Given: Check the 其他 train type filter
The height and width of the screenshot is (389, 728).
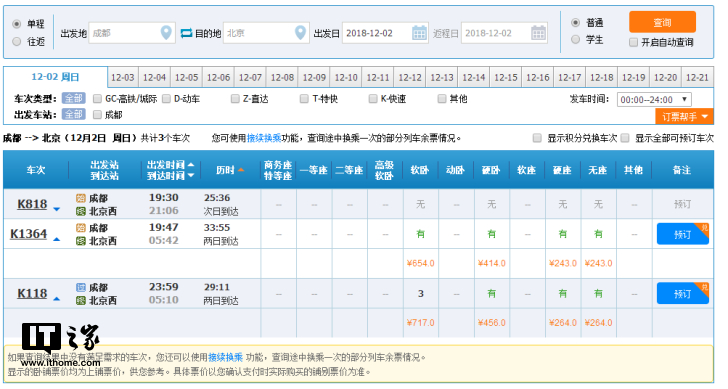Looking at the screenshot, I should coord(442,98).
